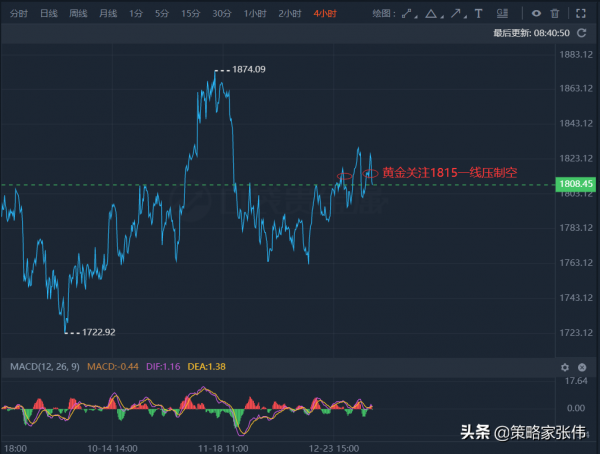The height and width of the screenshot is (454, 600).
Task: Click the DEA:1.38 value
Action: click(207, 367)
